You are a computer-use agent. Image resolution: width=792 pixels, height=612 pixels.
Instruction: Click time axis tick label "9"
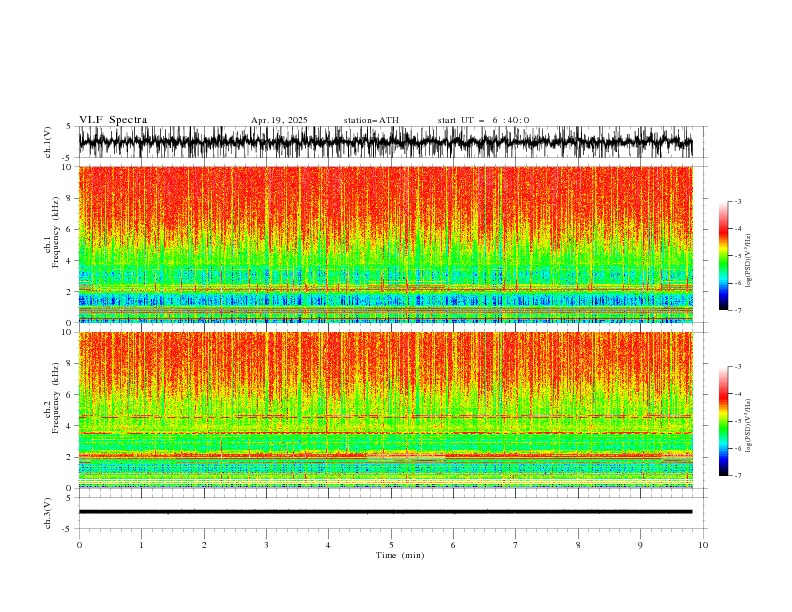640,545
